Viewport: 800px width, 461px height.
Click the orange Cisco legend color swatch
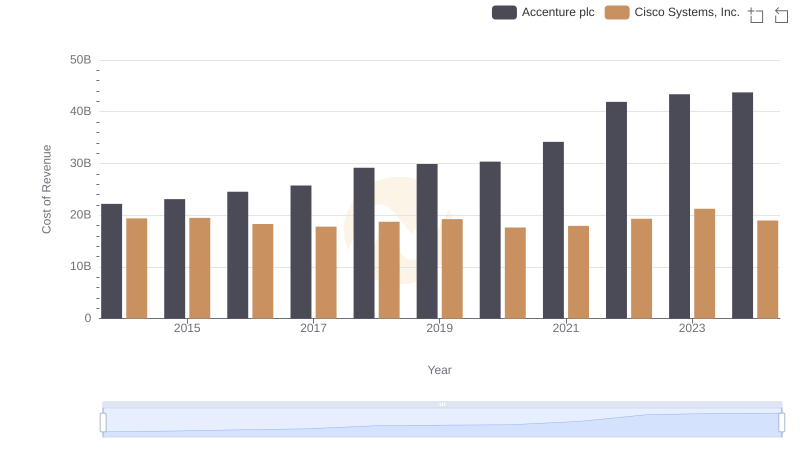point(618,12)
